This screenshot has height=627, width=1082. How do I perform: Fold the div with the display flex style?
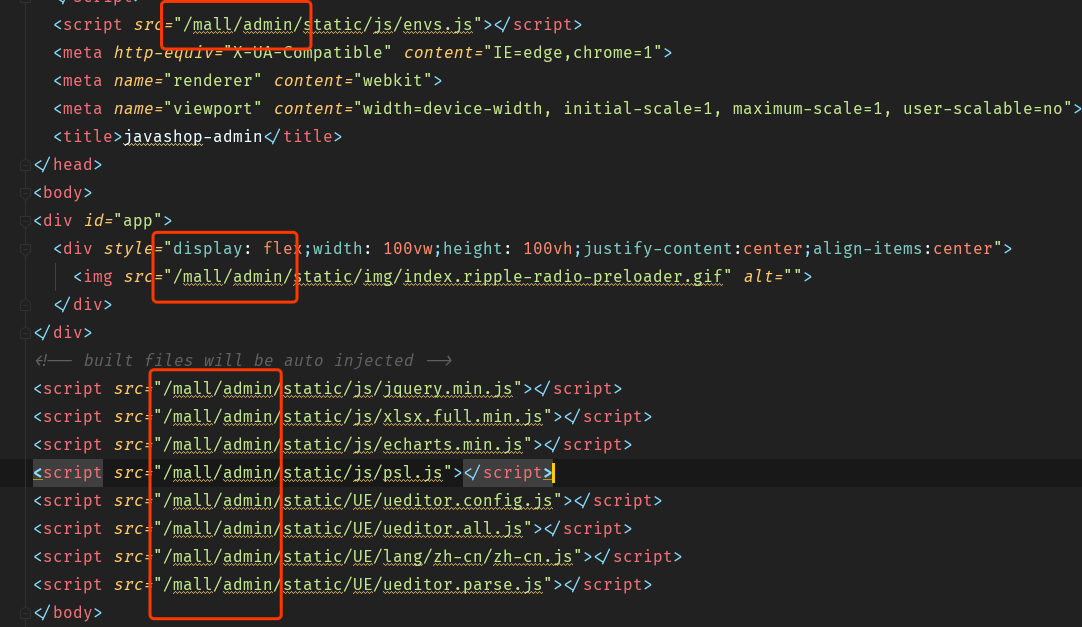click(25, 249)
